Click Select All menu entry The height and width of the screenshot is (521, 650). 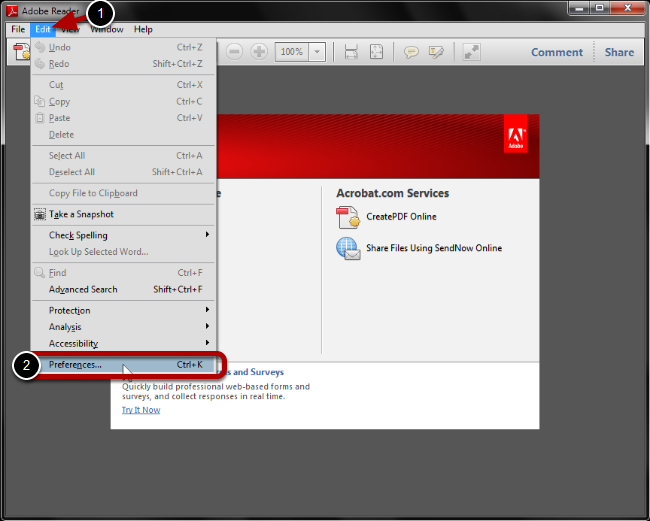124,155
